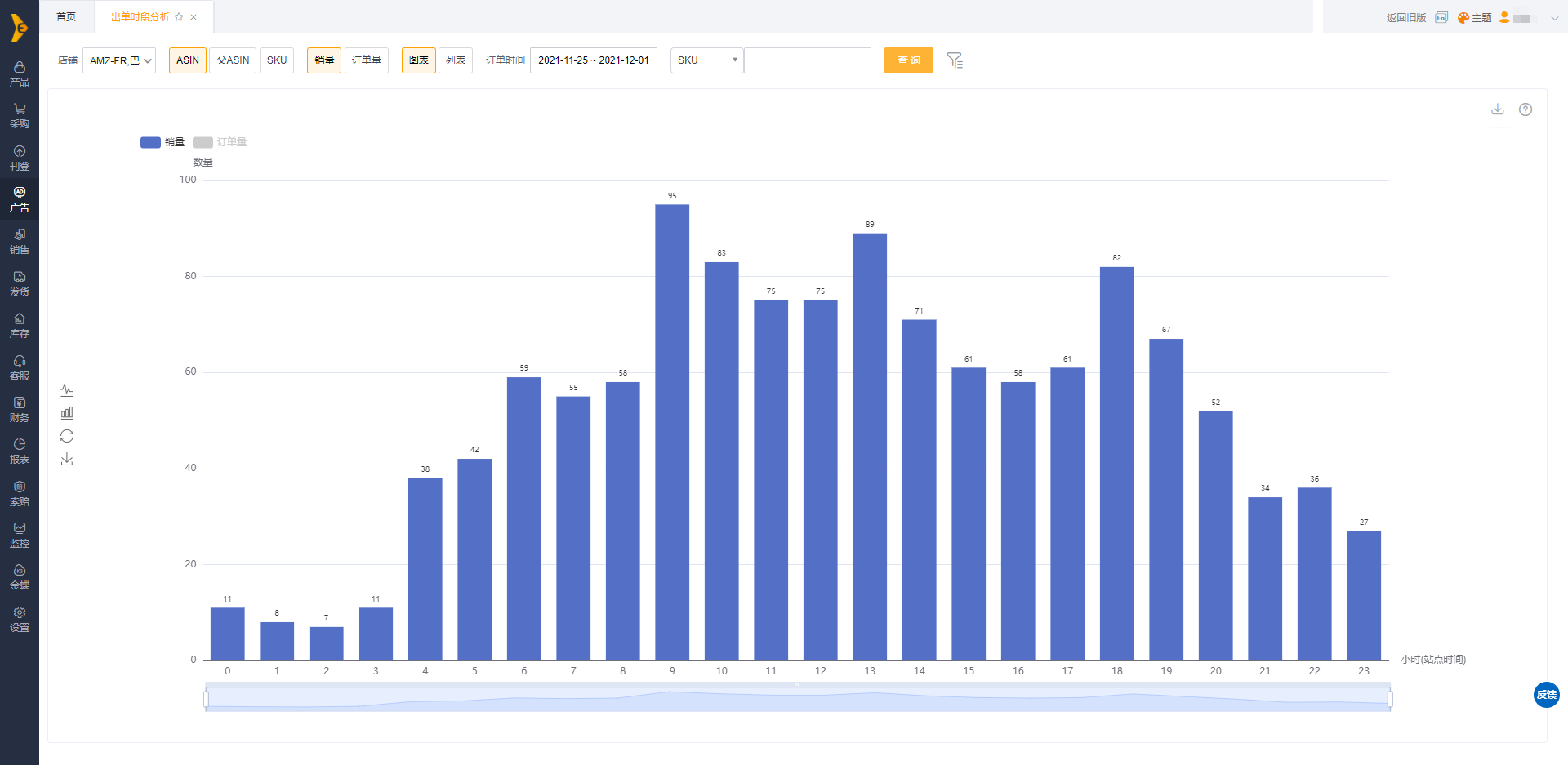Open the 索赔 sidebar module
The image size is (1568, 765).
pyautogui.click(x=20, y=493)
